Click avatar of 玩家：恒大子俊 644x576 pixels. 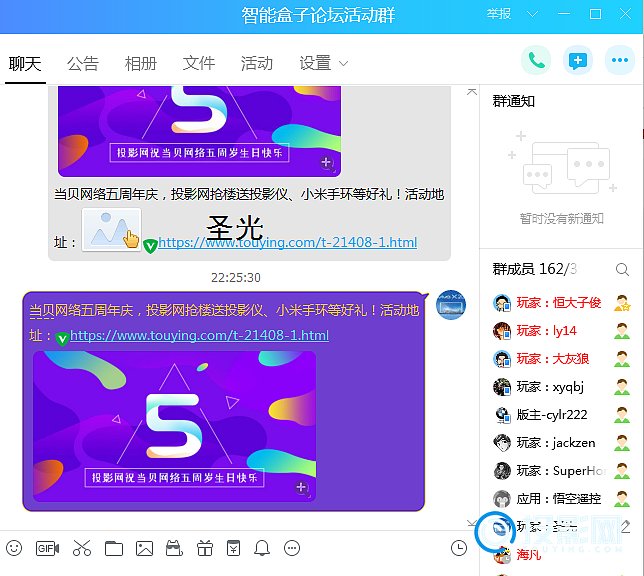tap(501, 303)
